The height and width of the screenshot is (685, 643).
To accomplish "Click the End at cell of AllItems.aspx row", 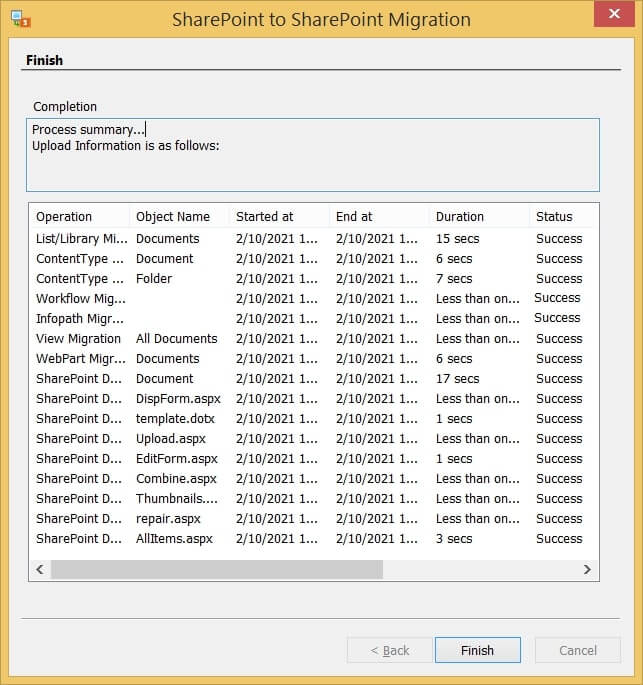I will click(x=377, y=539).
